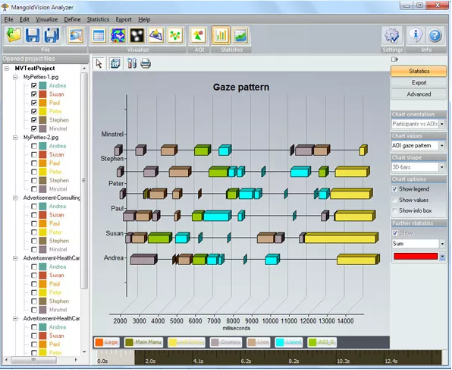Print the chart with the printer icon
The width and height of the screenshot is (452, 370).
click(x=146, y=63)
